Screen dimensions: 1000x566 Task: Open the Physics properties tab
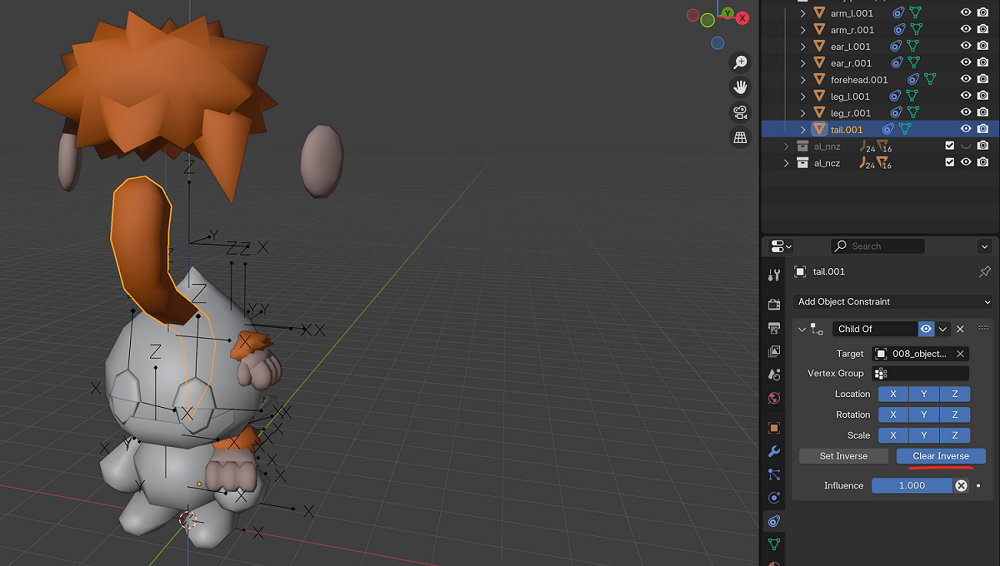click(x=774, y=498)
